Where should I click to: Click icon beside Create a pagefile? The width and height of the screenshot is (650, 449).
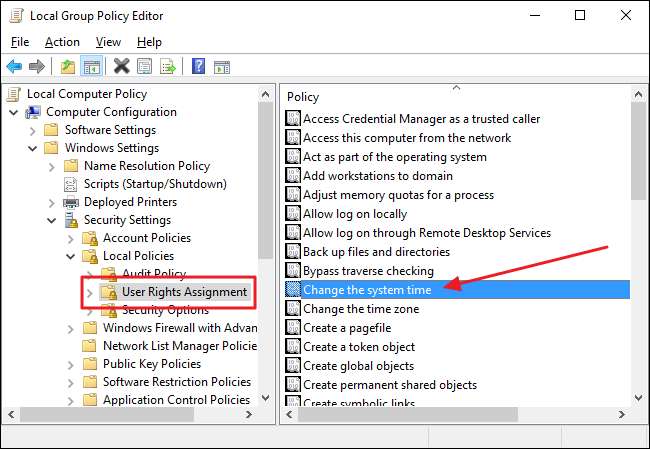[x=293, y=328]
